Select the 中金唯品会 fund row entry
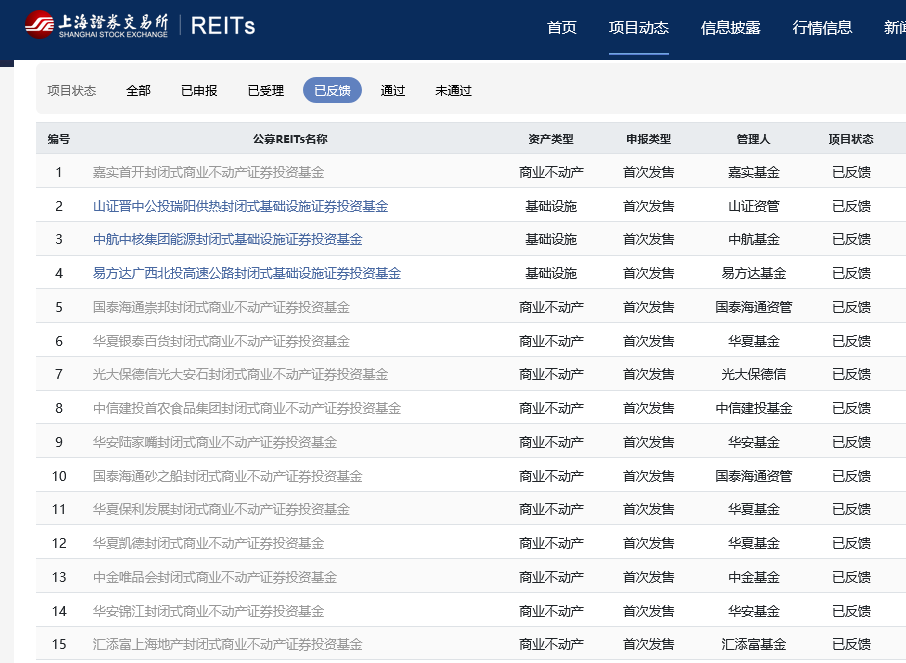 click(214, 577)
